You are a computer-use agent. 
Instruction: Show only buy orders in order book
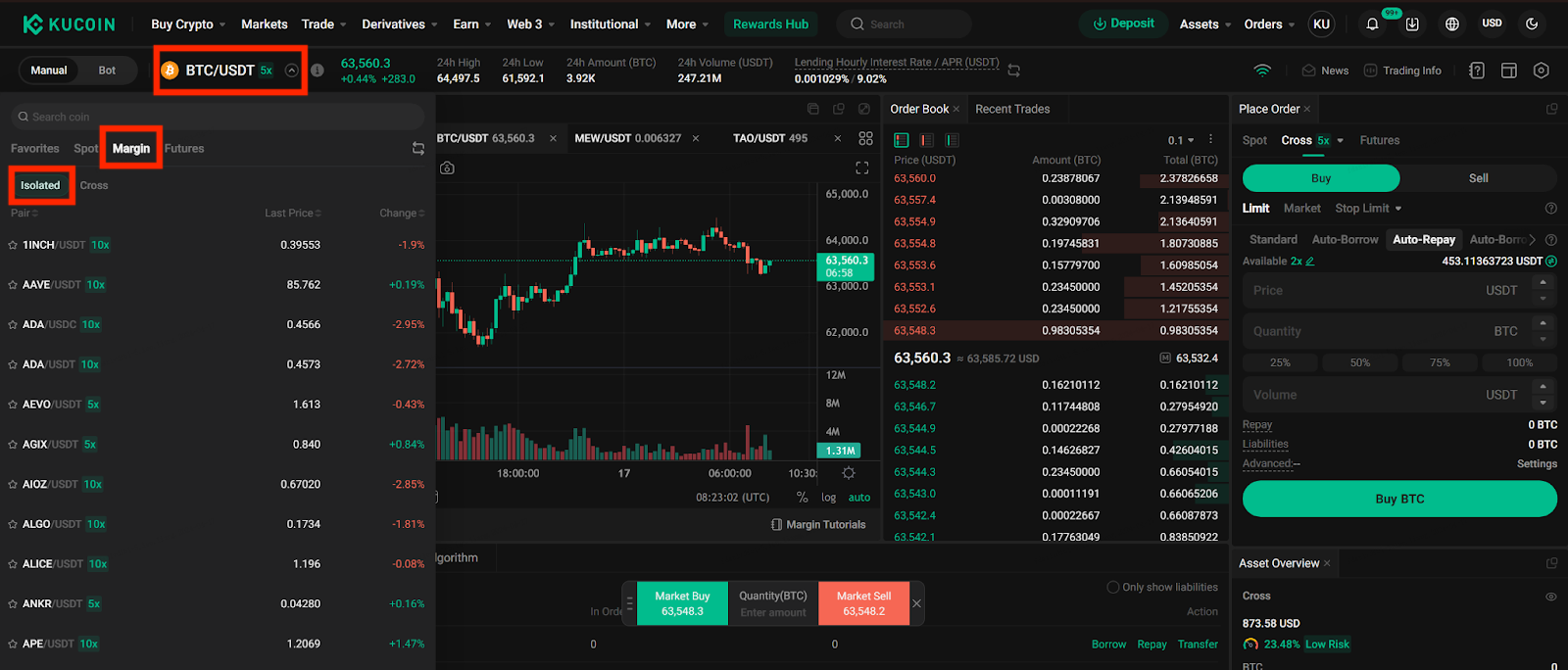click(953, 140)
